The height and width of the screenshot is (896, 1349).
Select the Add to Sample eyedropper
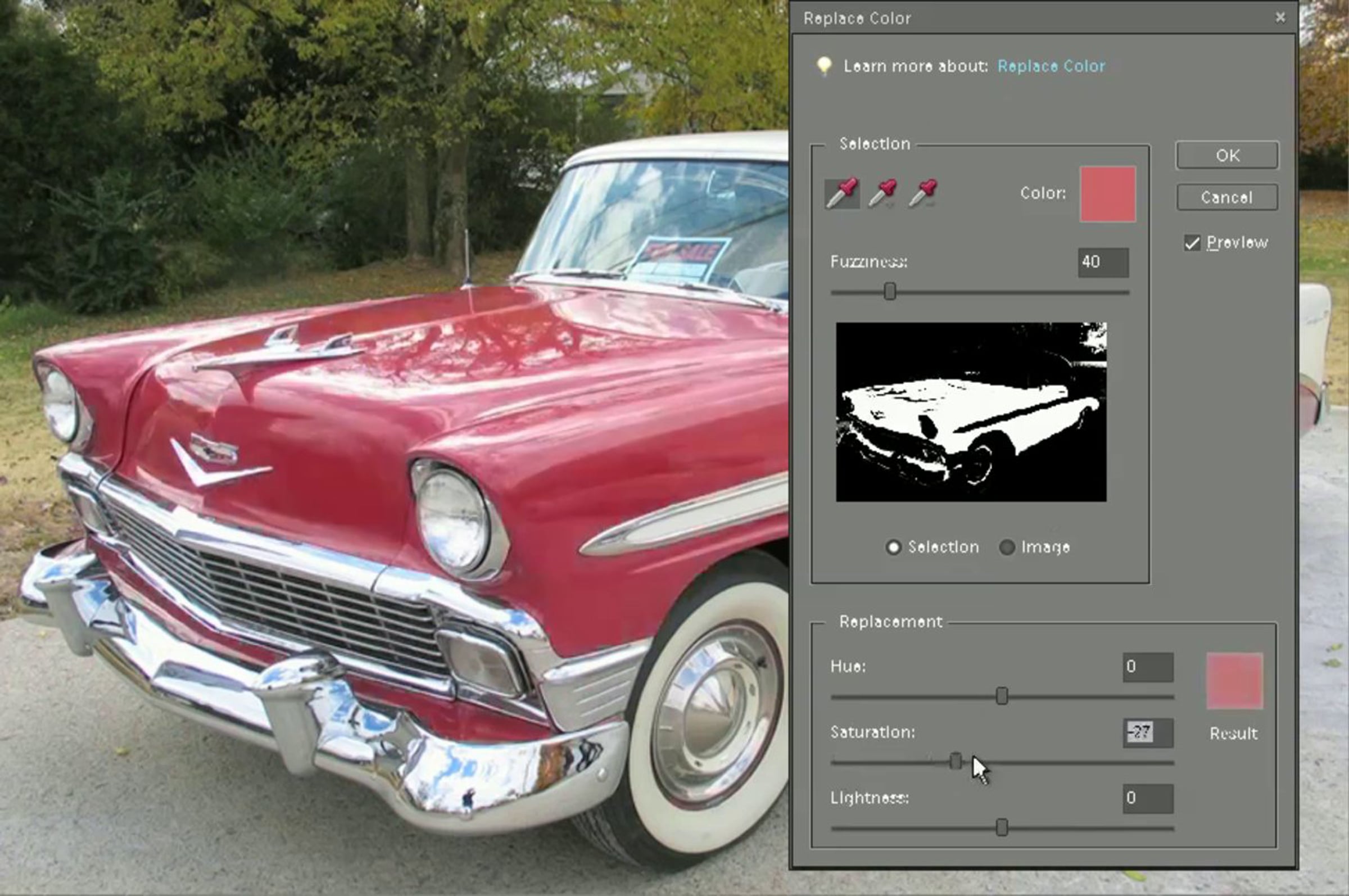(x=882, y=194)
